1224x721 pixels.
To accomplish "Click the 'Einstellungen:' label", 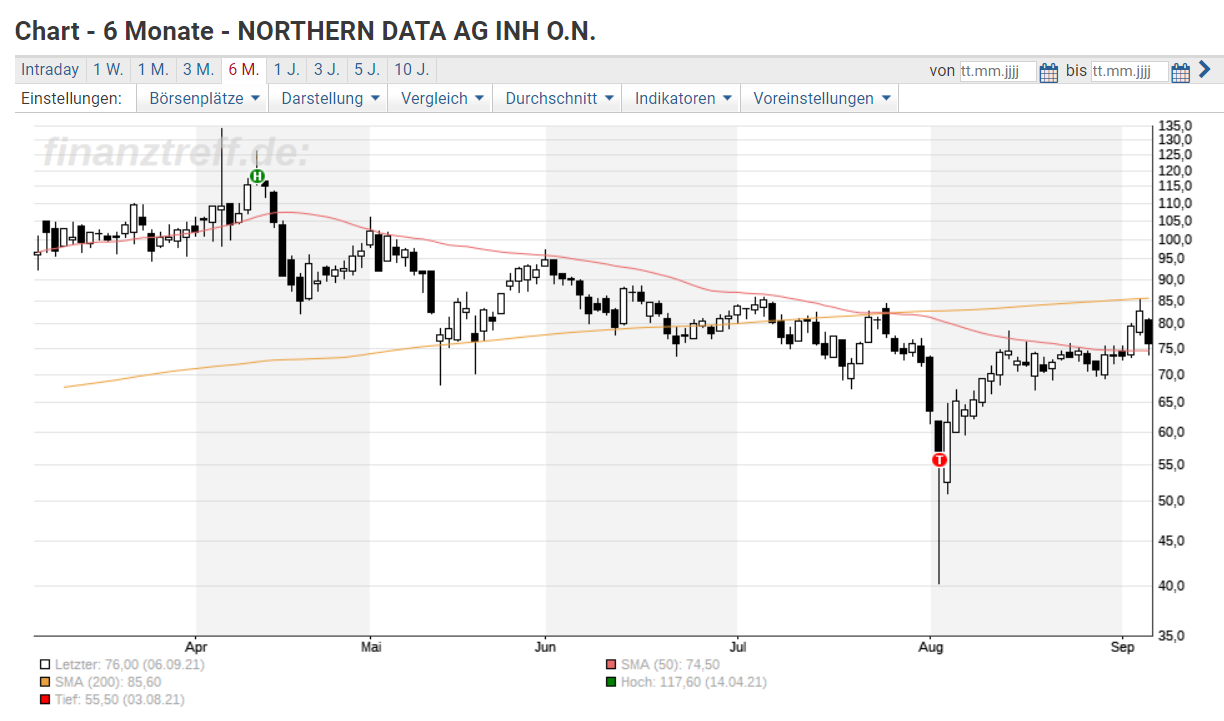I will click(x=71, y=98).
